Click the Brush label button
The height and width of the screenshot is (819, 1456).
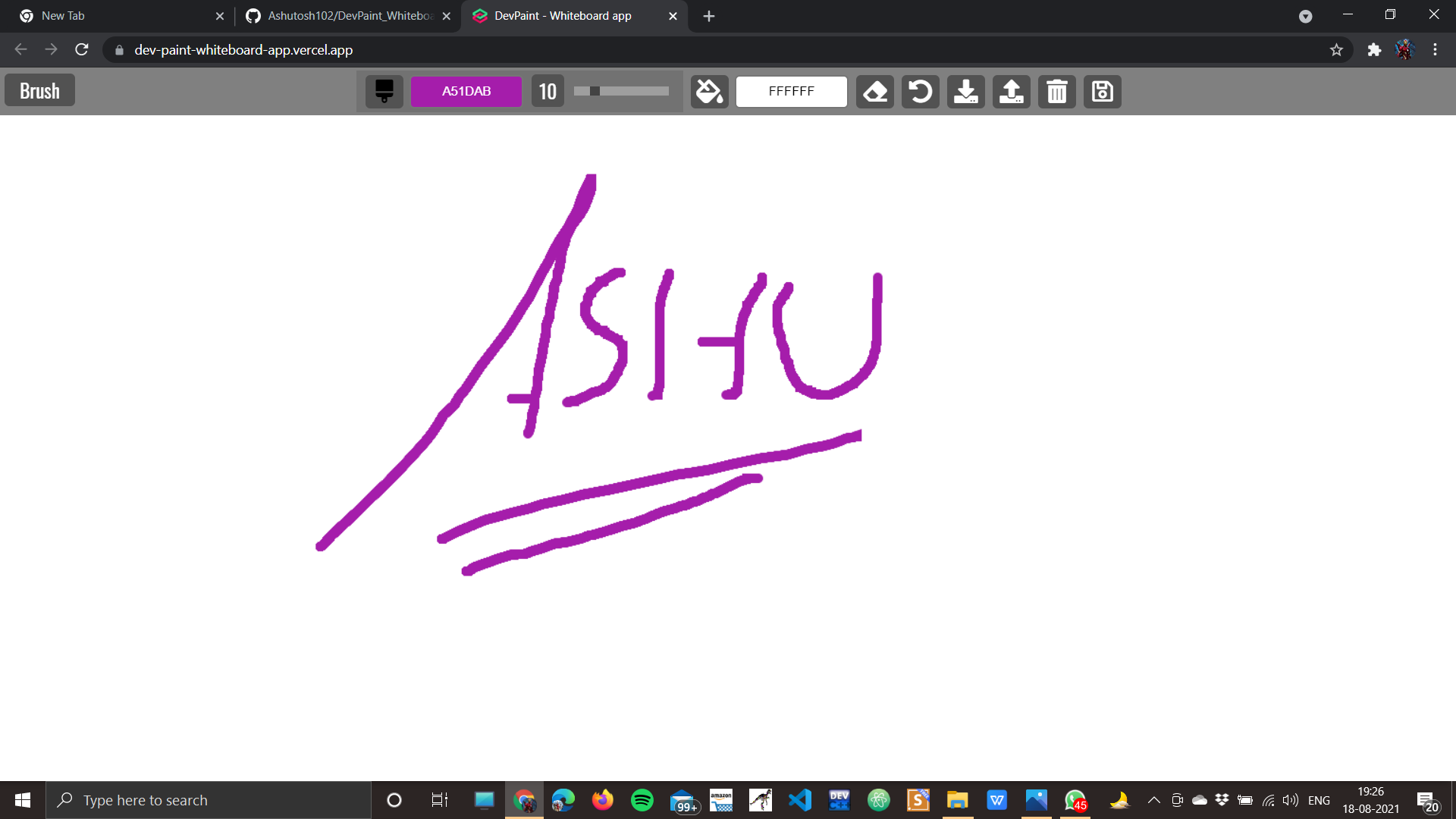click(x=39, y=89)
